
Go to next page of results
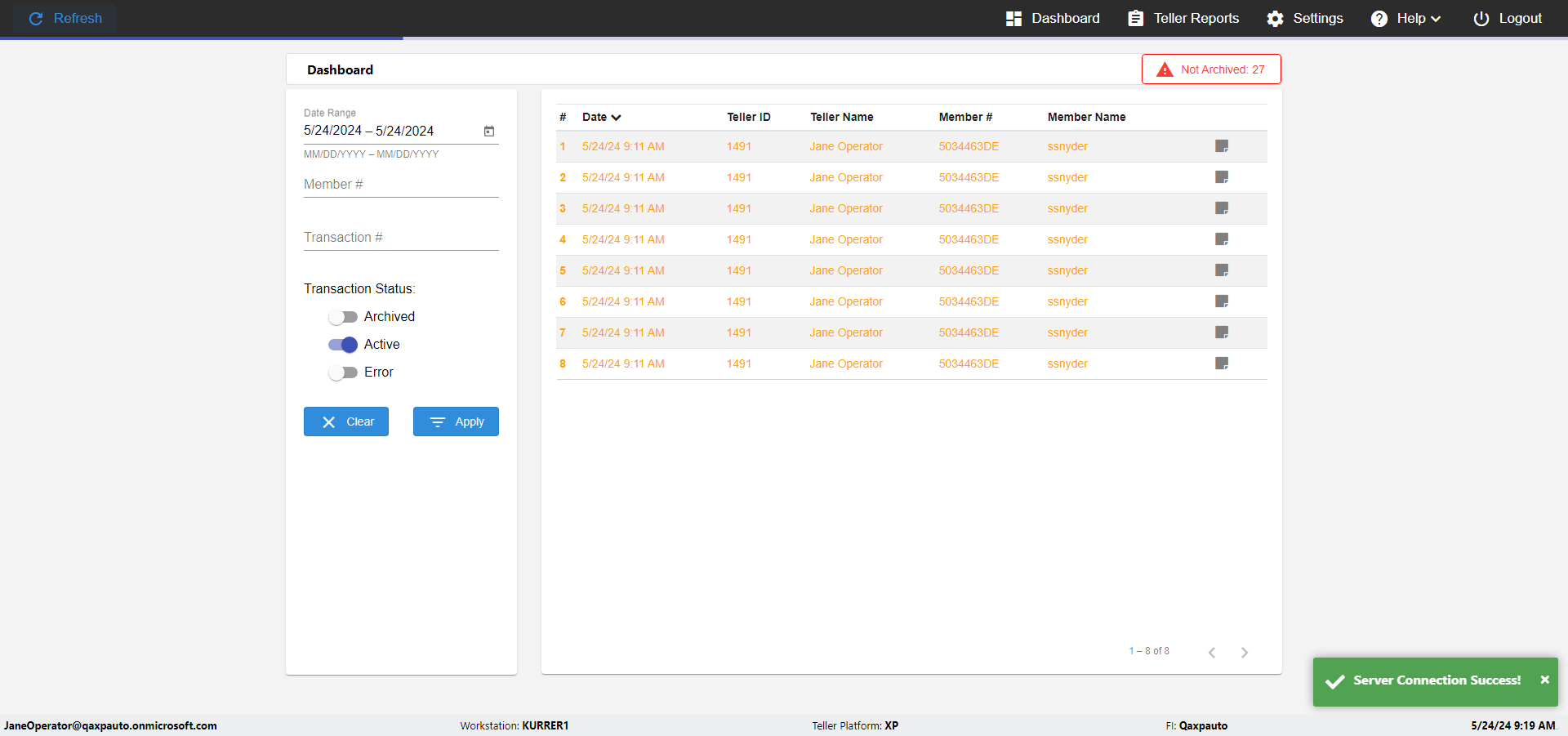1245,652
